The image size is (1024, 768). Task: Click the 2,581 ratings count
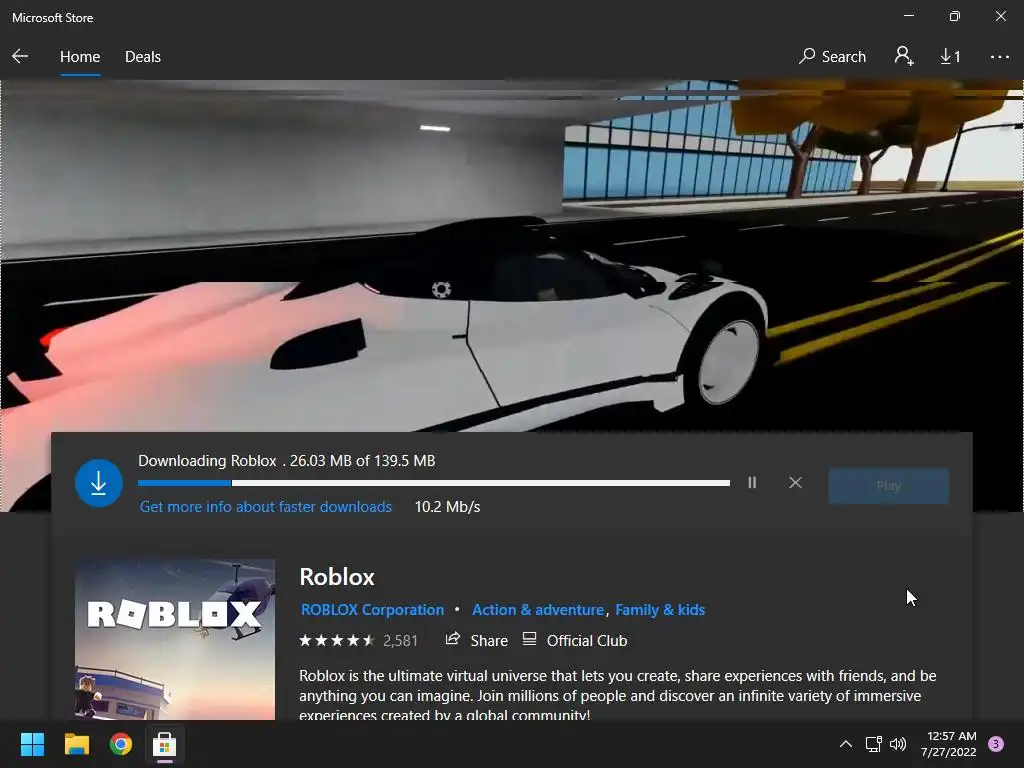click(400, 641)
